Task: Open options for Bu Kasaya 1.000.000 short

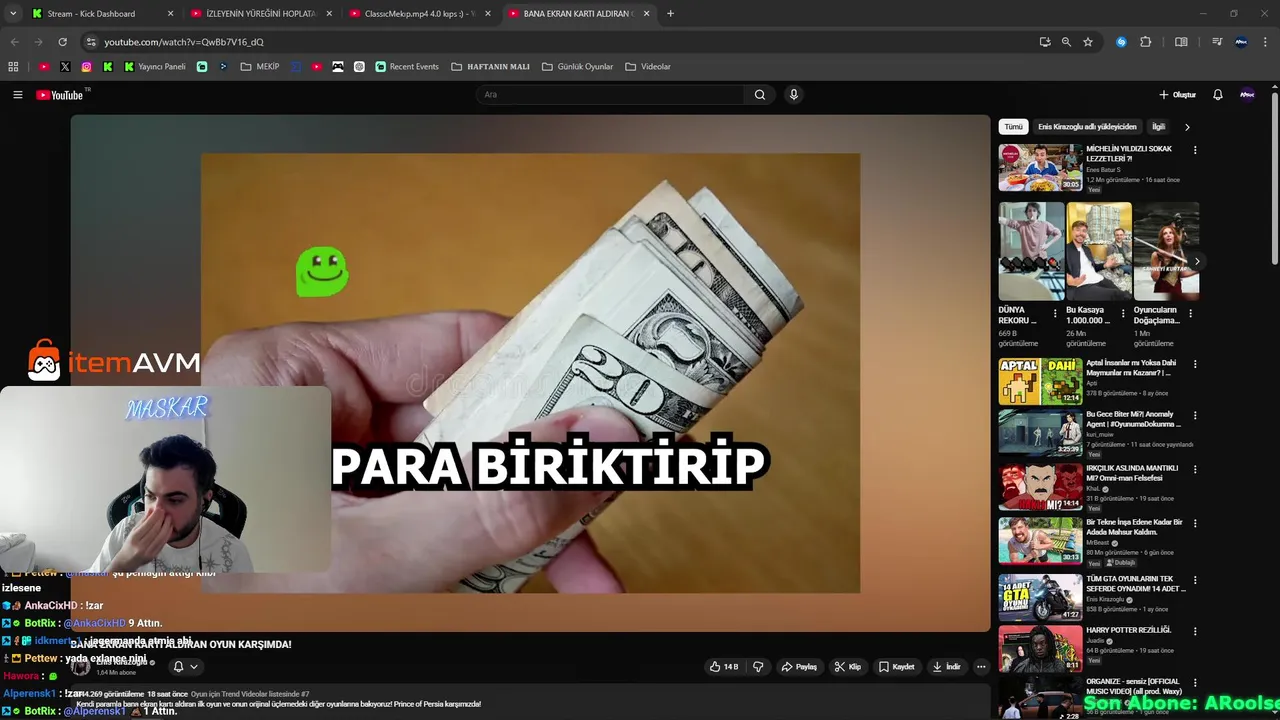Action: (x=1122, y=313)
